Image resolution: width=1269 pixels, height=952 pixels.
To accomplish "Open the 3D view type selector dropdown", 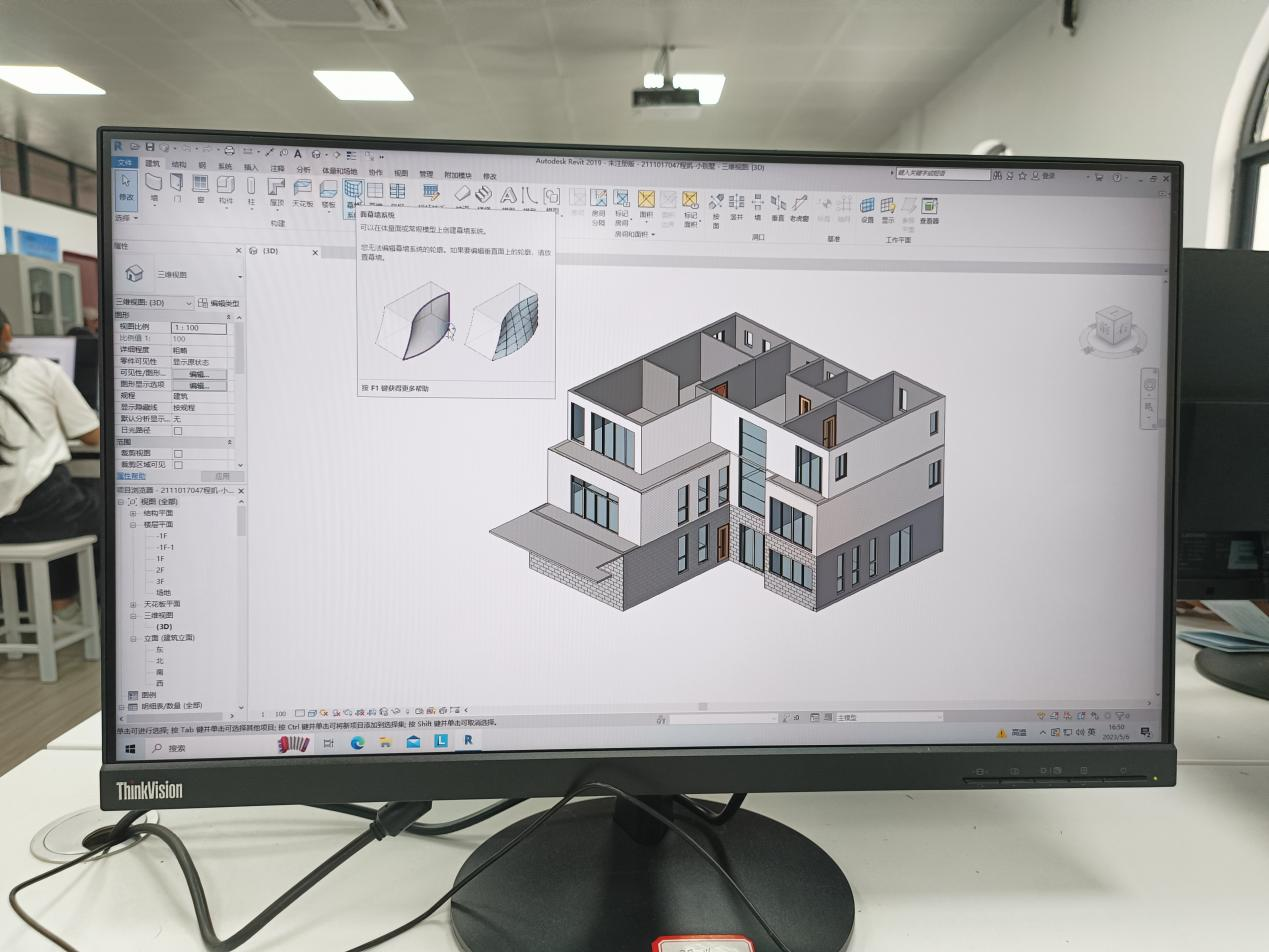I will [x=188, y=303].
